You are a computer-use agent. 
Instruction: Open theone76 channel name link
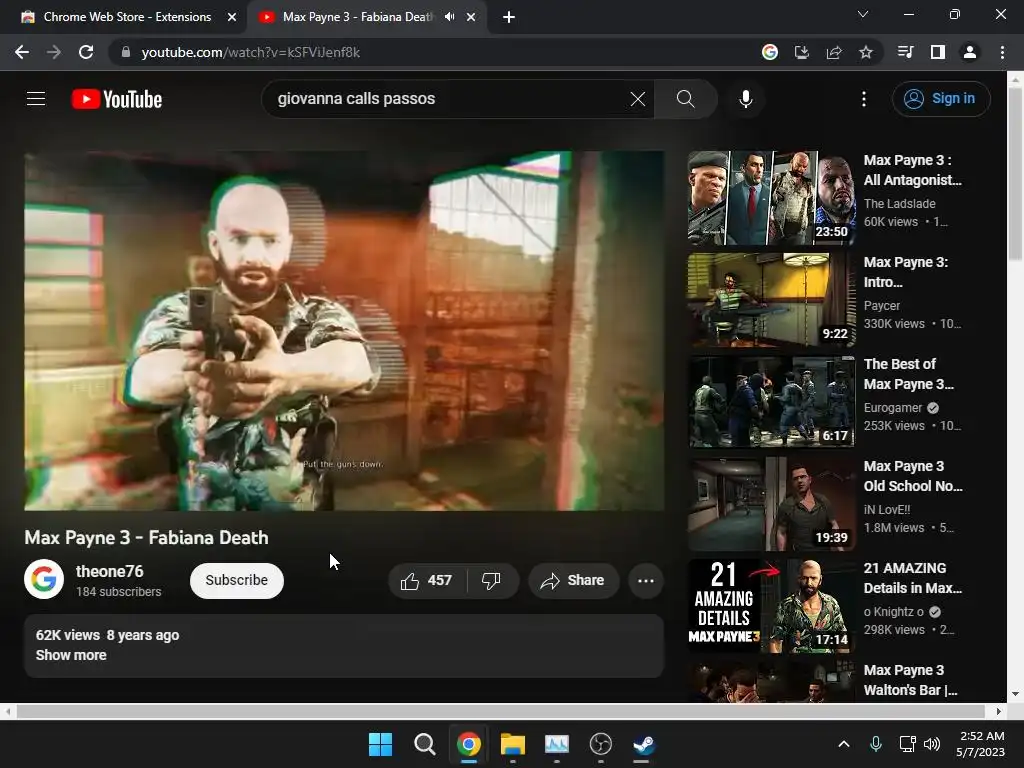point(110,571)
